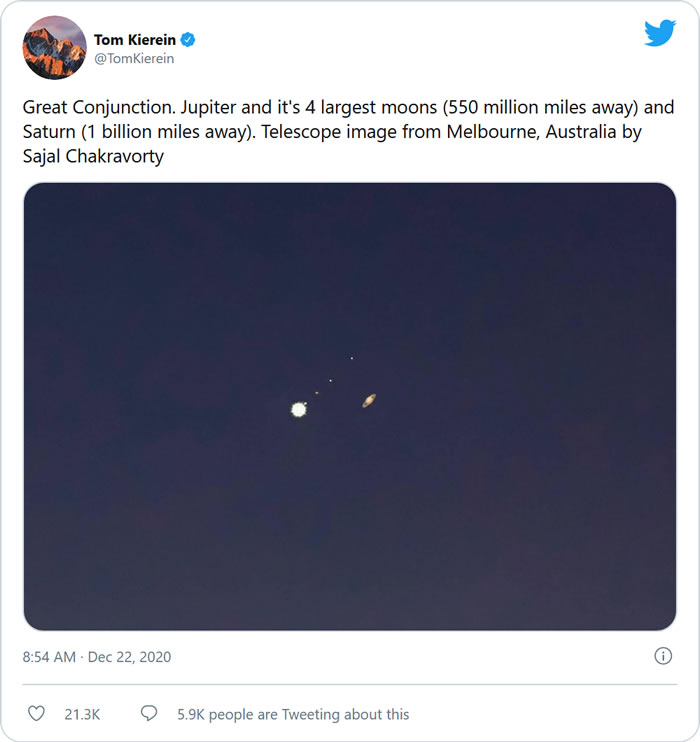
Task: Click the info circle icon
Action: pos(662,656)
